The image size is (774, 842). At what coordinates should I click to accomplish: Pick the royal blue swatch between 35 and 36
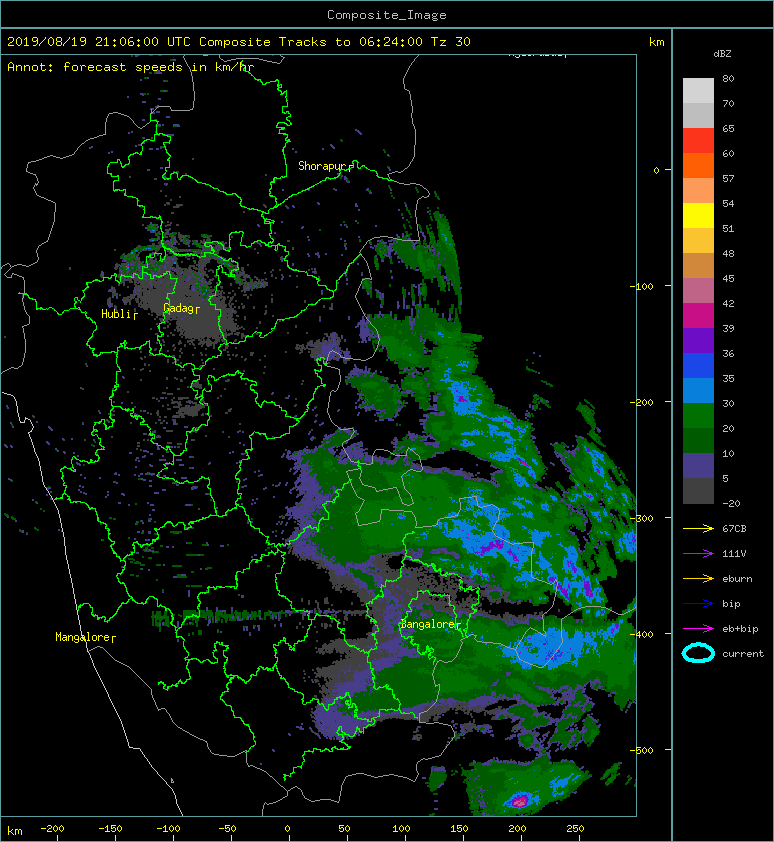click(698, 365)
